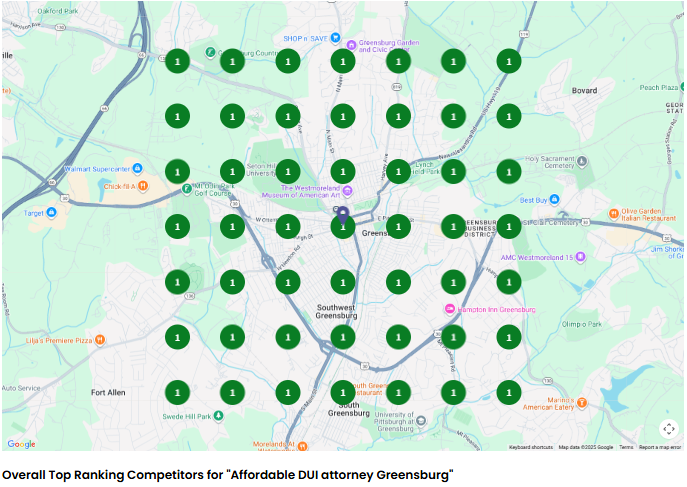Click Map data ©2025 Google text
Image resolution: width=687 pixels, height=487 pixels.
586,447
